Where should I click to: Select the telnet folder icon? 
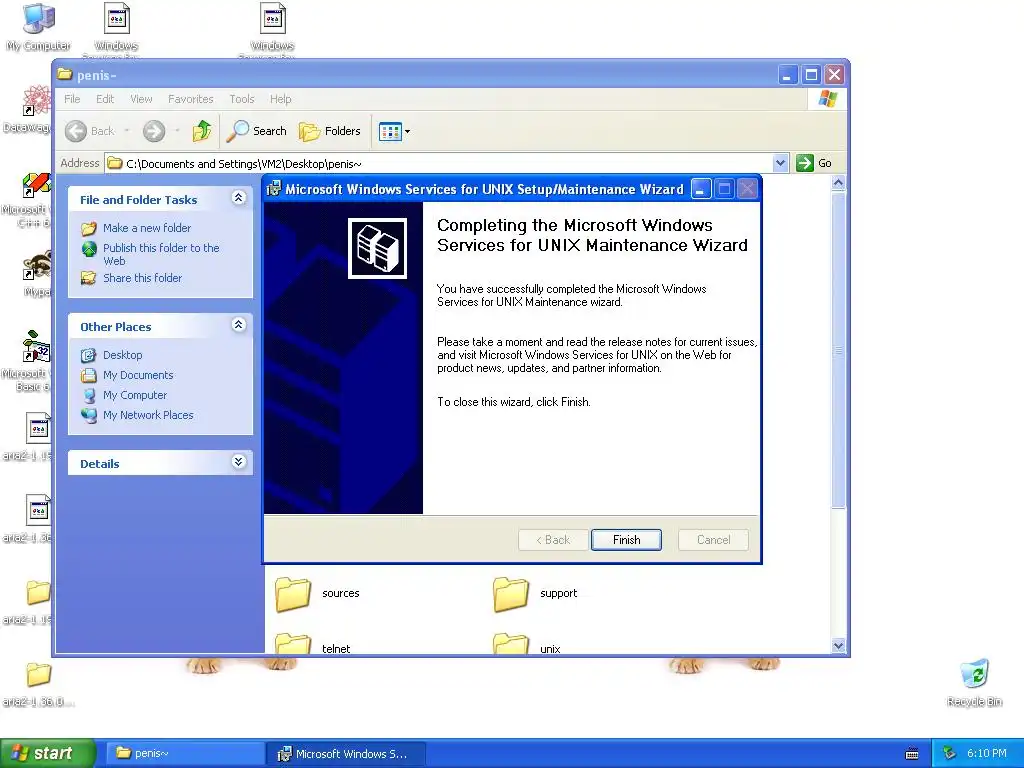[293, 643]
